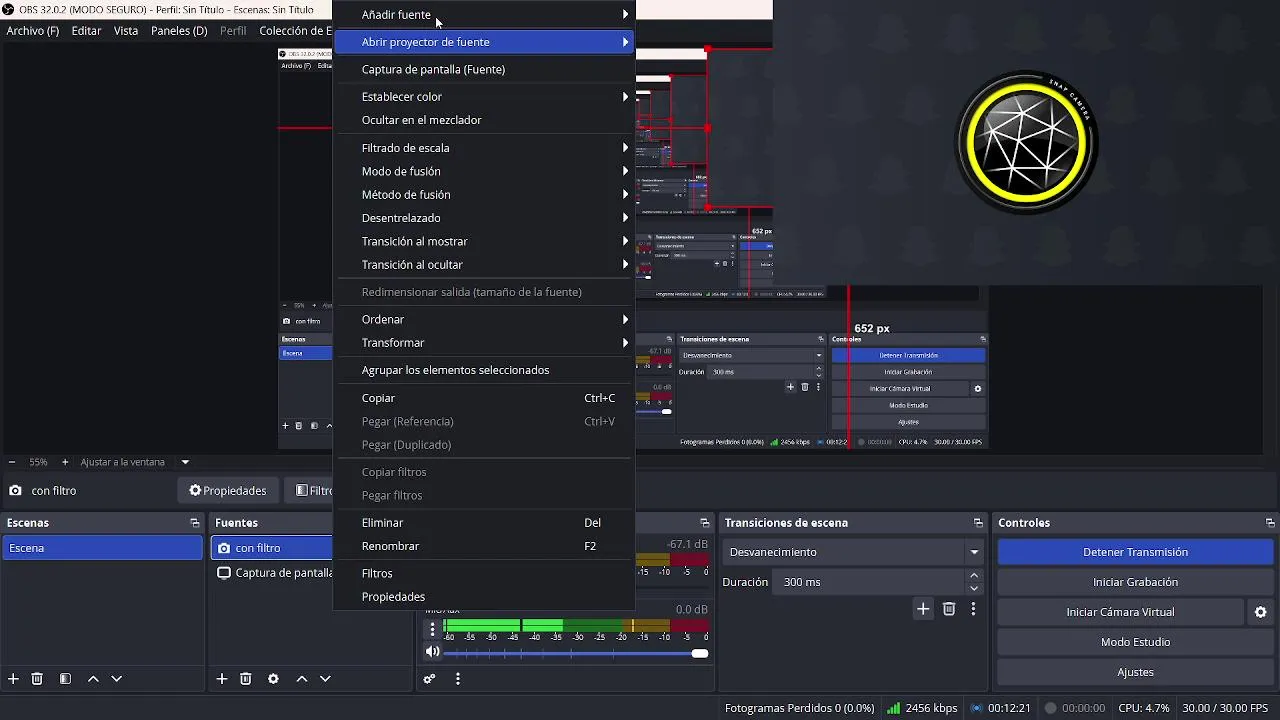1280x720 pixels.
Task: Zoom out preview with minus icon
Action: coord(11,462)
